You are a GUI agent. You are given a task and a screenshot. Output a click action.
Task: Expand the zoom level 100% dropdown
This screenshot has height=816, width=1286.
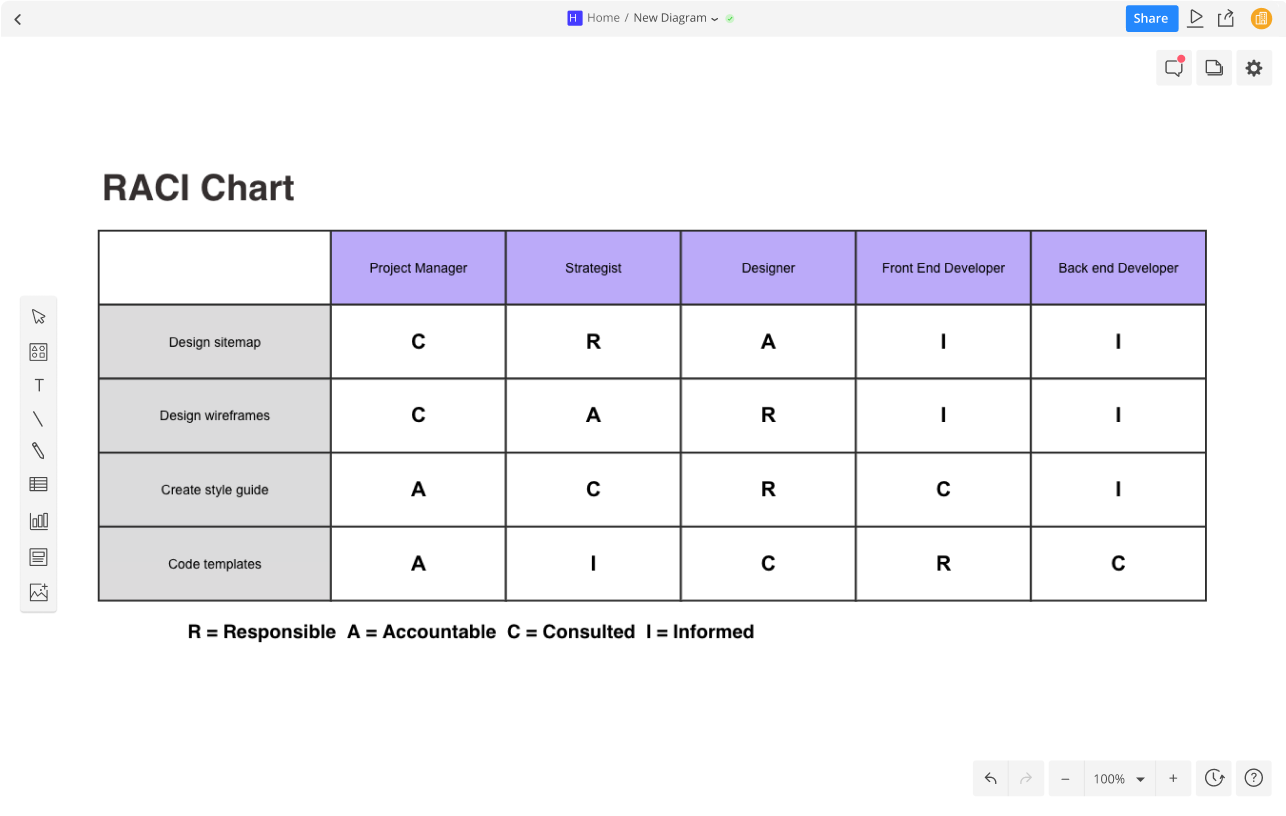(1140, 779)
